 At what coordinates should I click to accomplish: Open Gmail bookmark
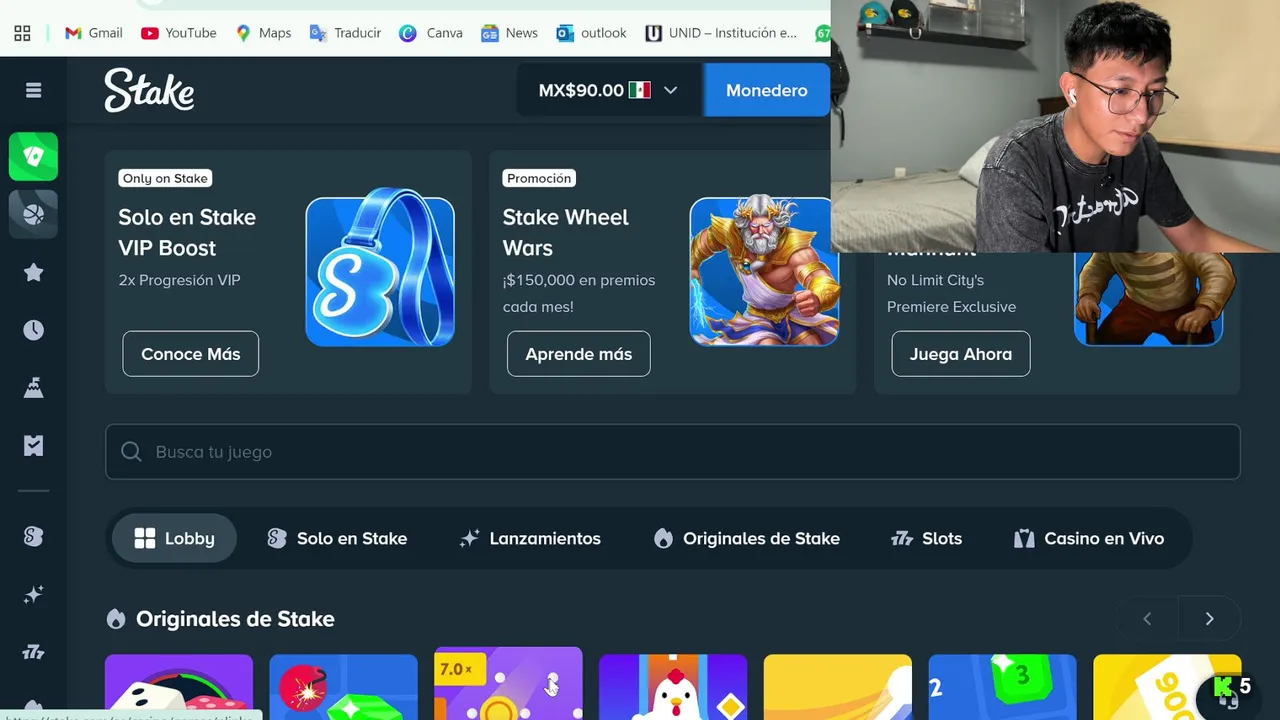pos(93,33)
